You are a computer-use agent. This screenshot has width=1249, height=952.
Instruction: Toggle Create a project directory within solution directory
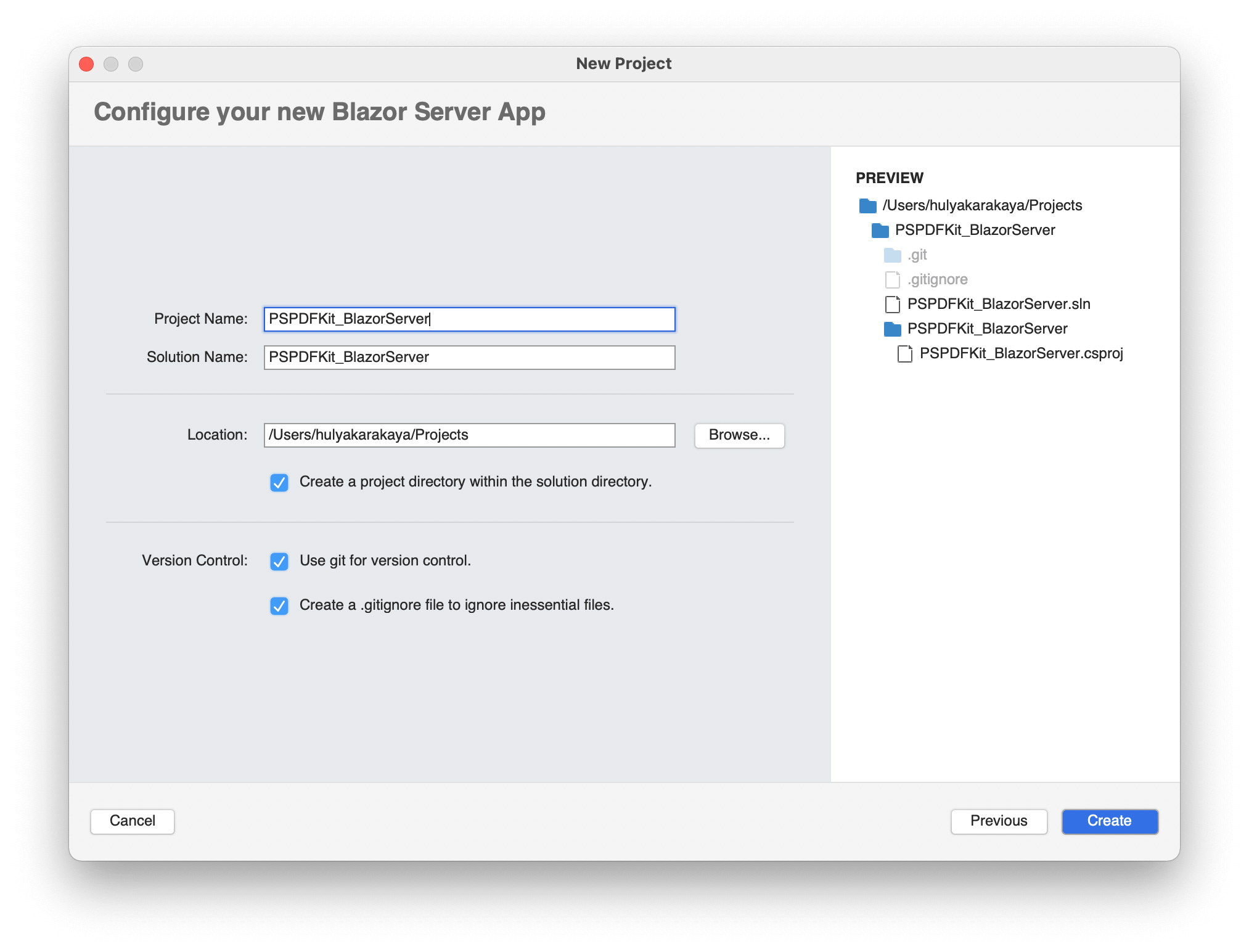click(279, 482)
